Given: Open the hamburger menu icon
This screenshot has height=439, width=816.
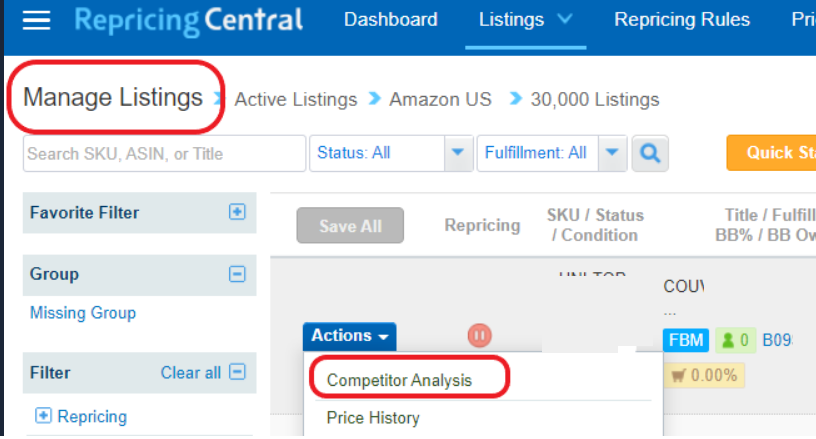Looking at the screenshot, I should [x=36, y=20].
